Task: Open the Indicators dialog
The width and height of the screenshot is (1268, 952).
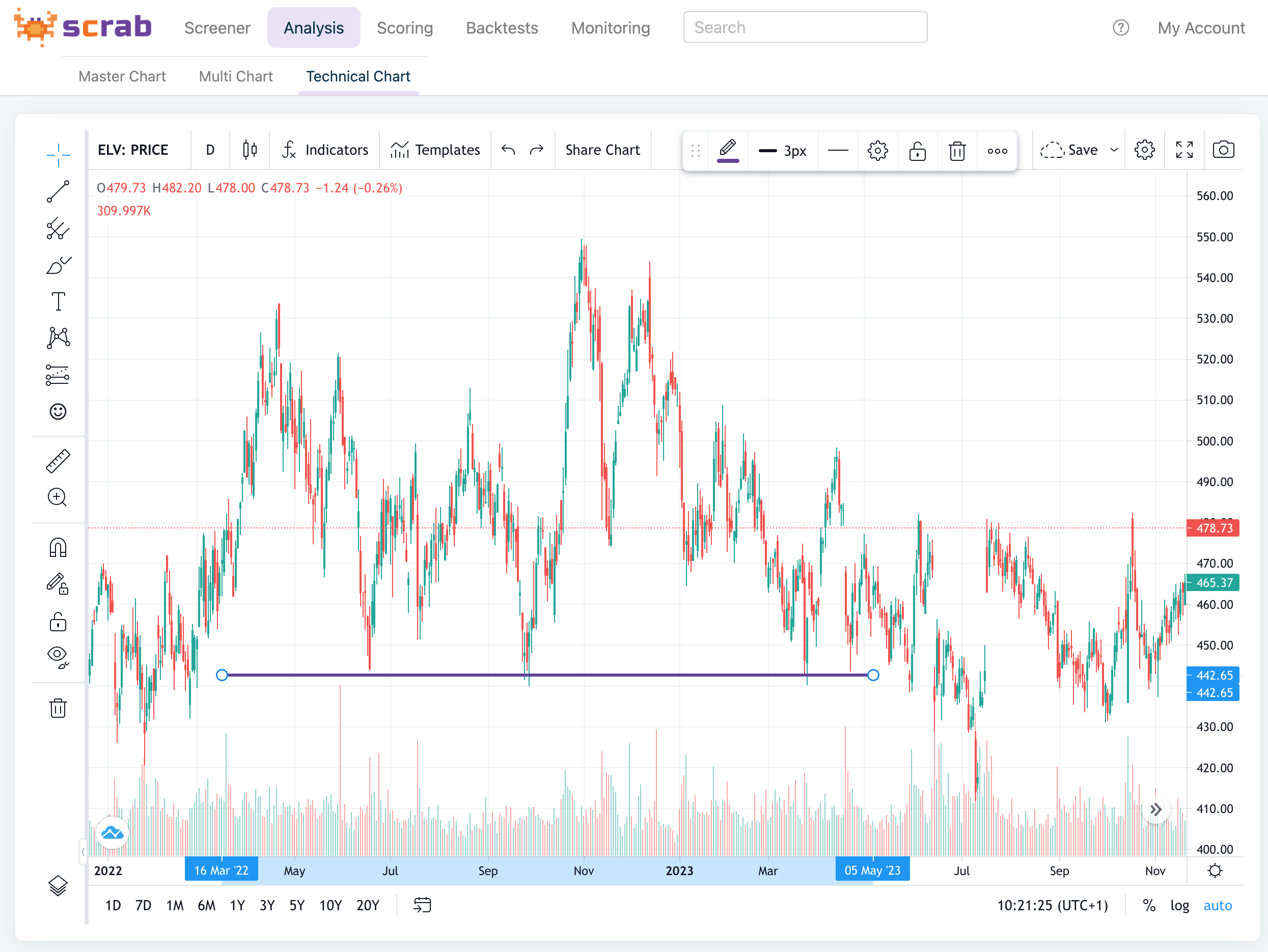Action: pos(325,150)
